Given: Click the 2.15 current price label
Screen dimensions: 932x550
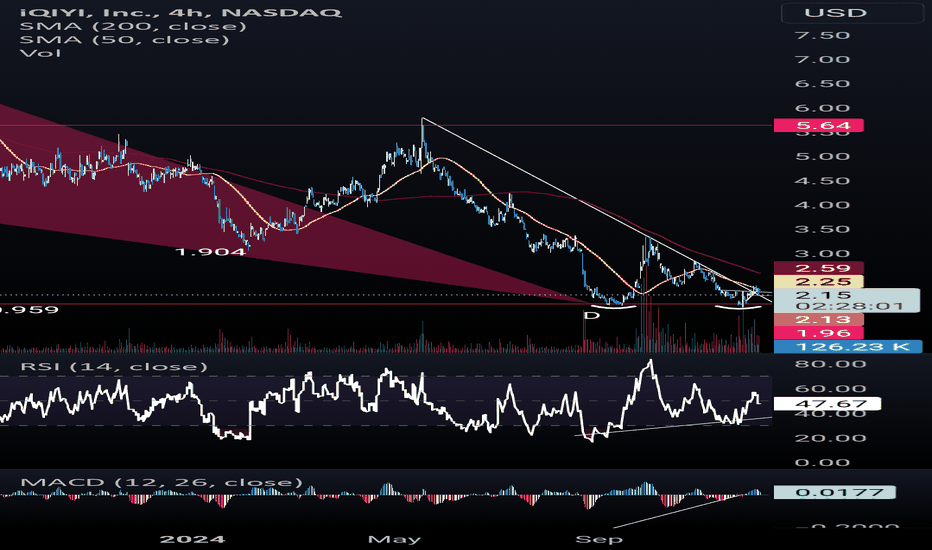Looking at the screenshot, I should 823,295.
